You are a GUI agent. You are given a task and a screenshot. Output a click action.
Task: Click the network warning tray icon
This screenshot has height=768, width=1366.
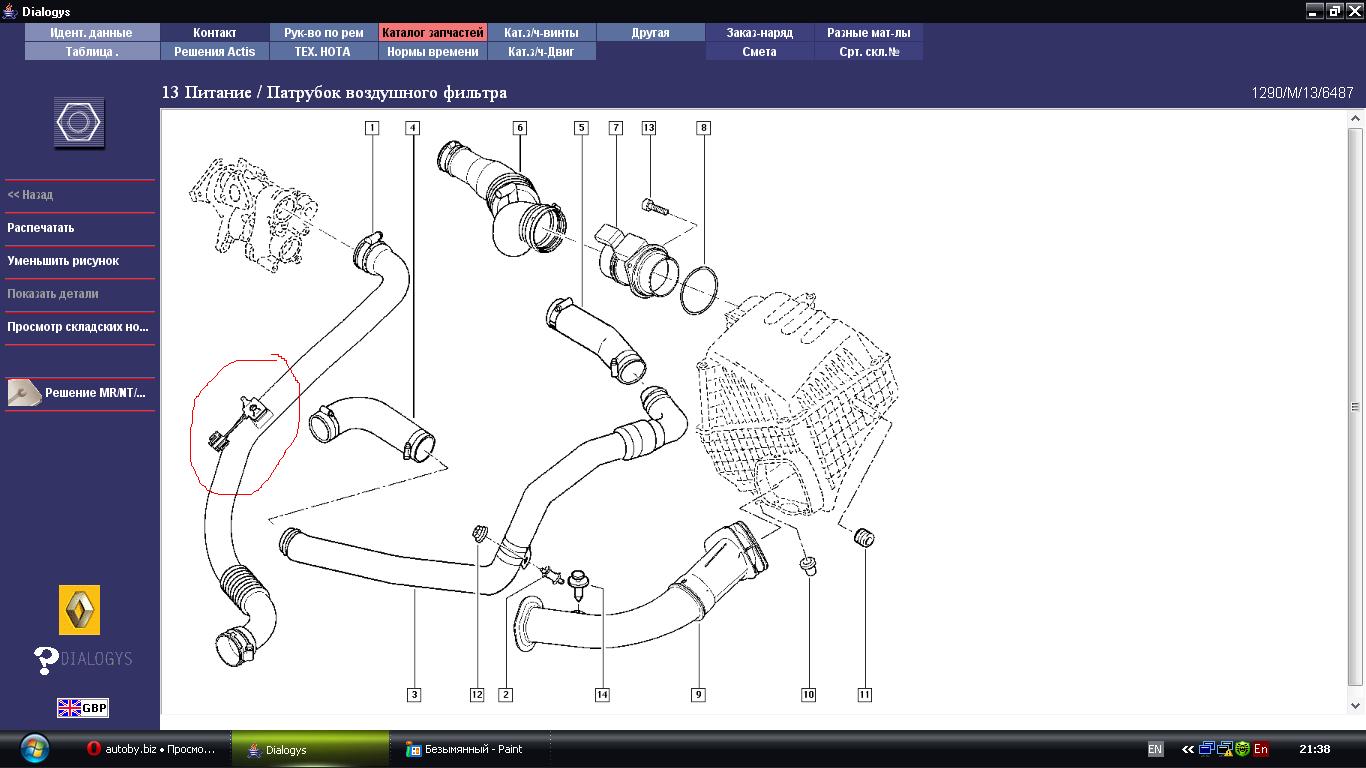(x=1225, y=749)
